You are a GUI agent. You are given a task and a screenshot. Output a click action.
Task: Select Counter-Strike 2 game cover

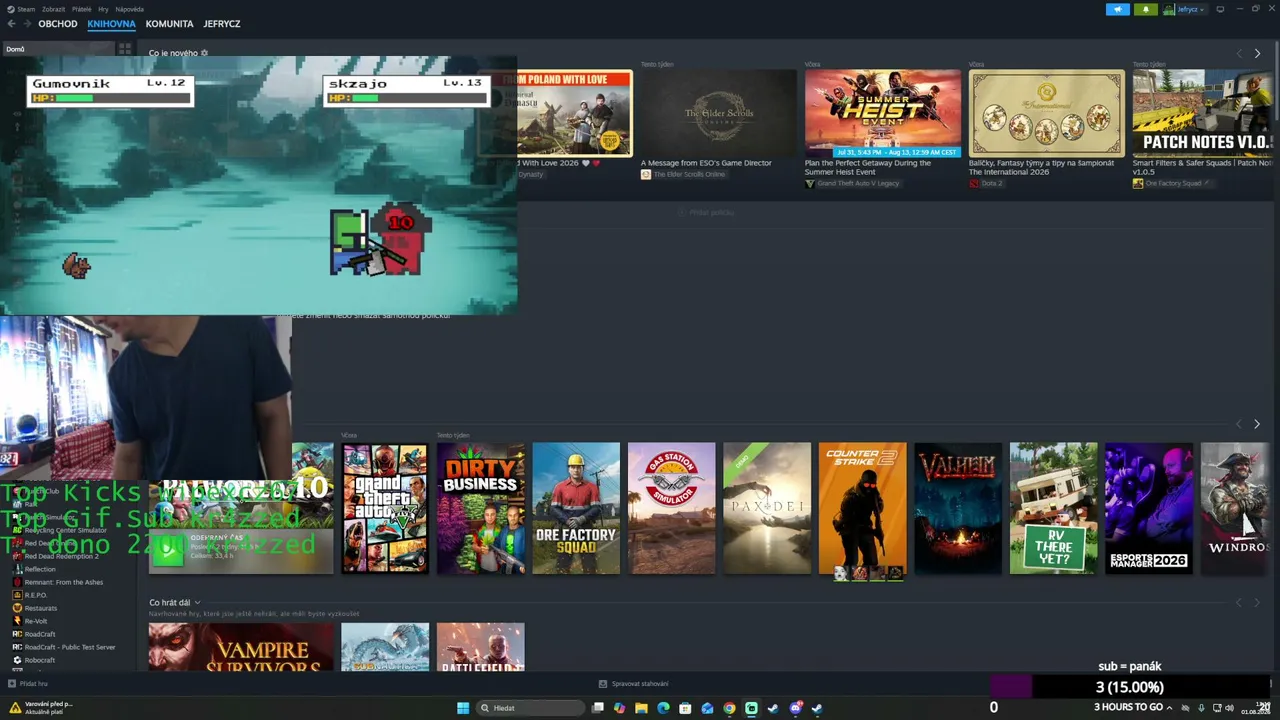pos(863,508)
